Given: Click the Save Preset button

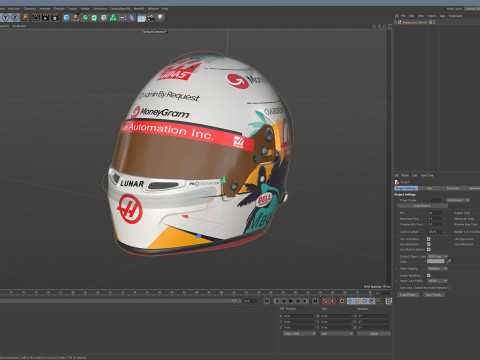Looking at the screenshot, I should pos(434,295).
